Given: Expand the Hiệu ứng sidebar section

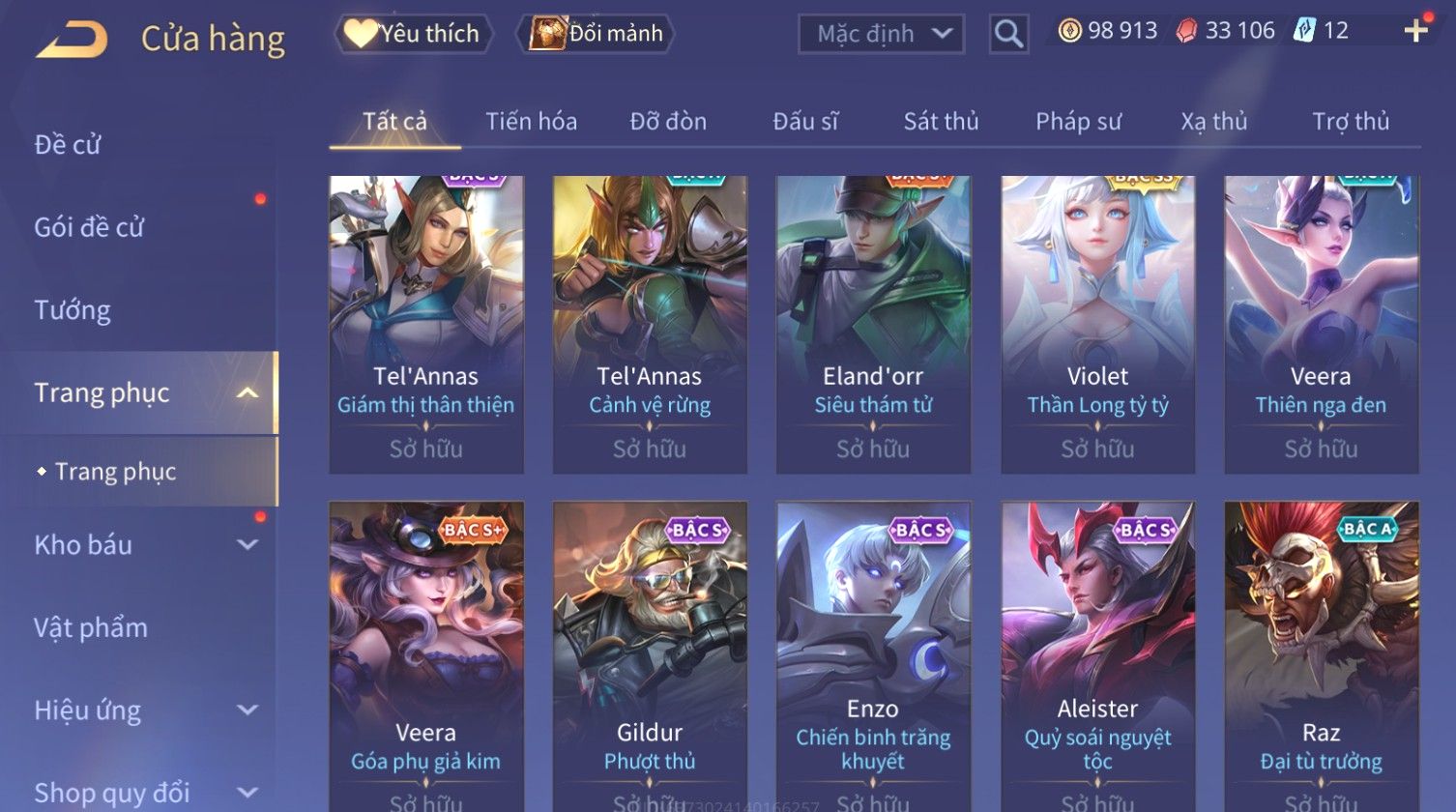Looking at the screenshot, I should click(248, 710).
